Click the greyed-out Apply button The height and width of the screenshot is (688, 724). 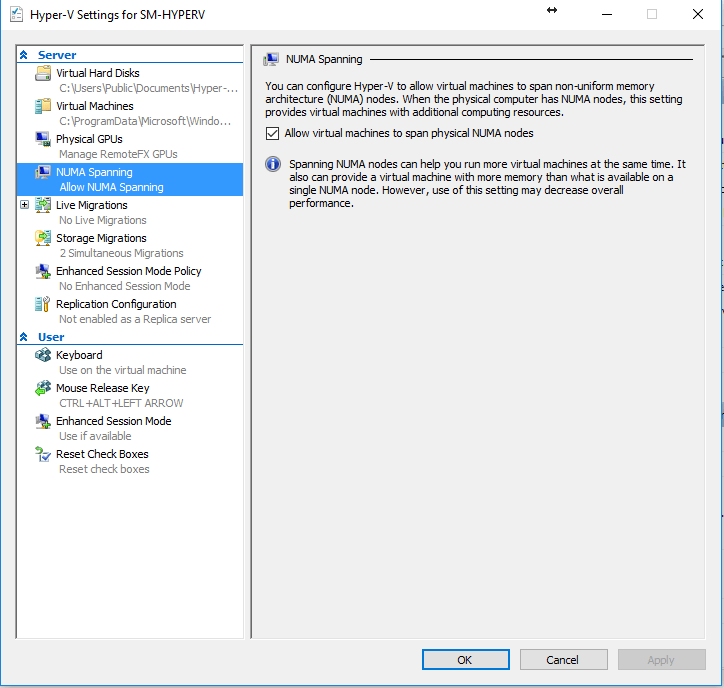pos(662,659)
